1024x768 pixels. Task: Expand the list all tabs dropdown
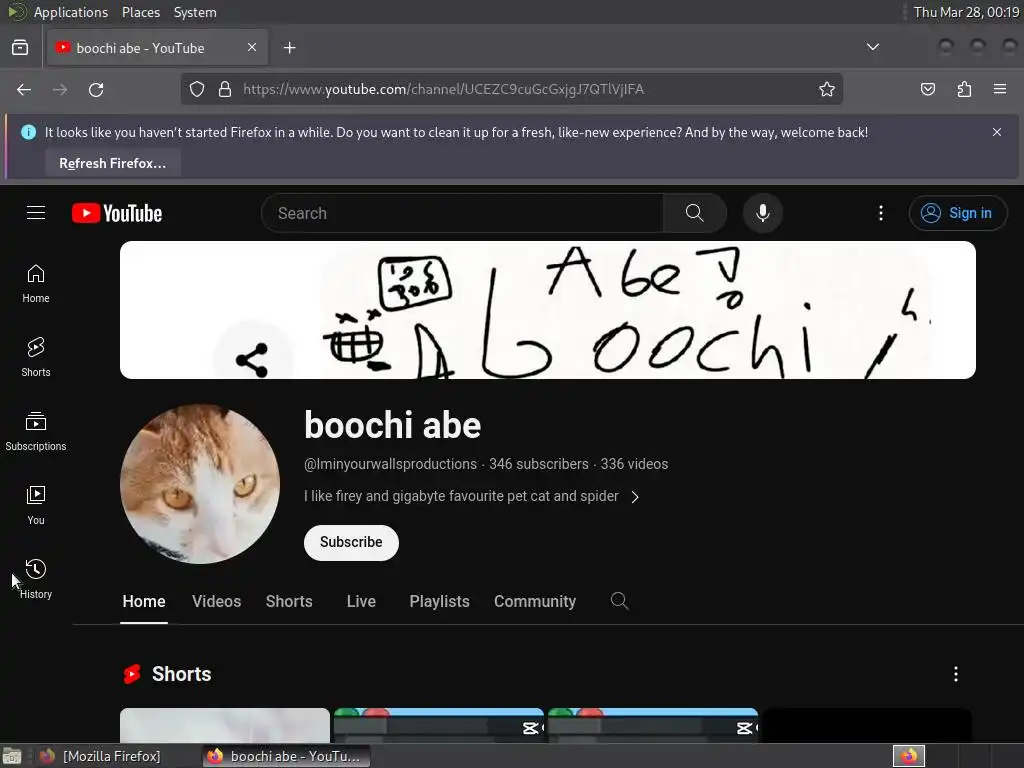[x=872, y=47]
